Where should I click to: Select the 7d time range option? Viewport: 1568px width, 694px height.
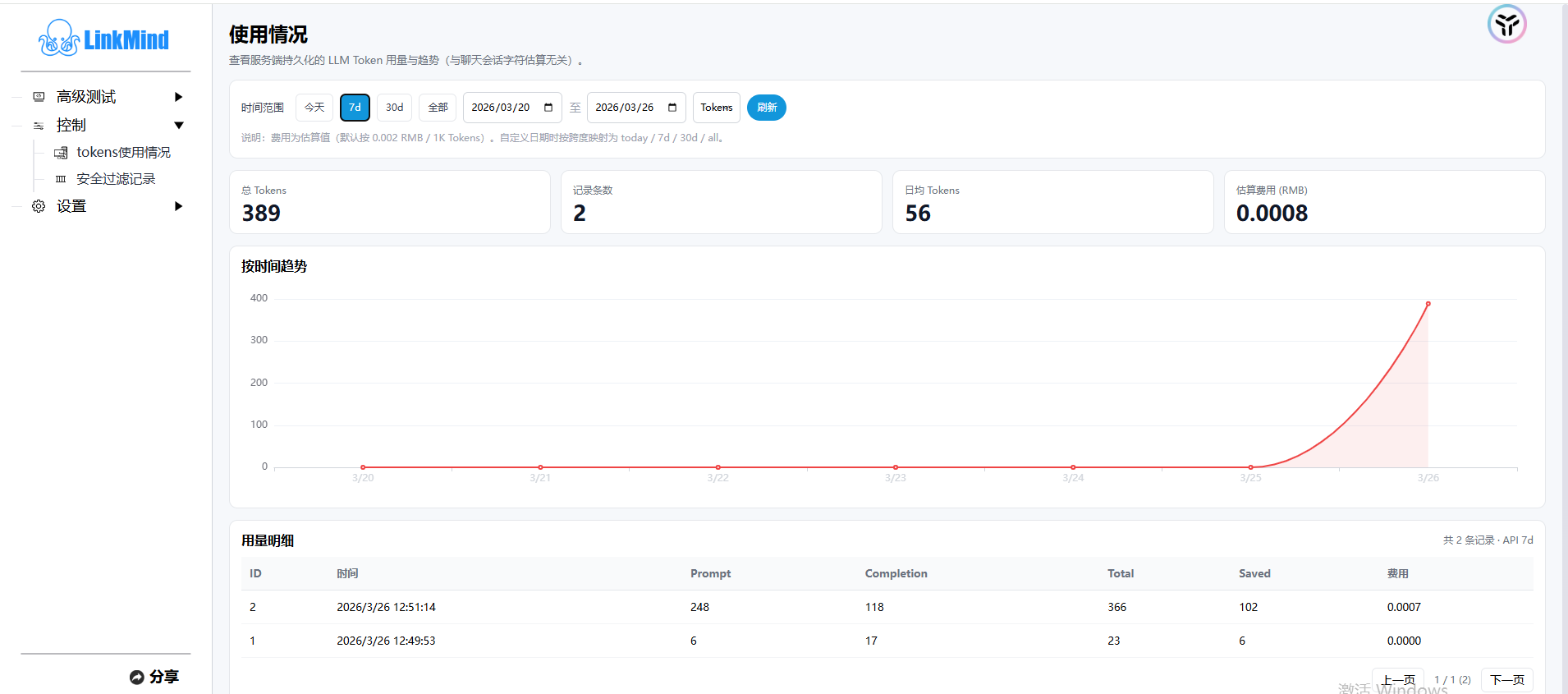pos(355,108)
